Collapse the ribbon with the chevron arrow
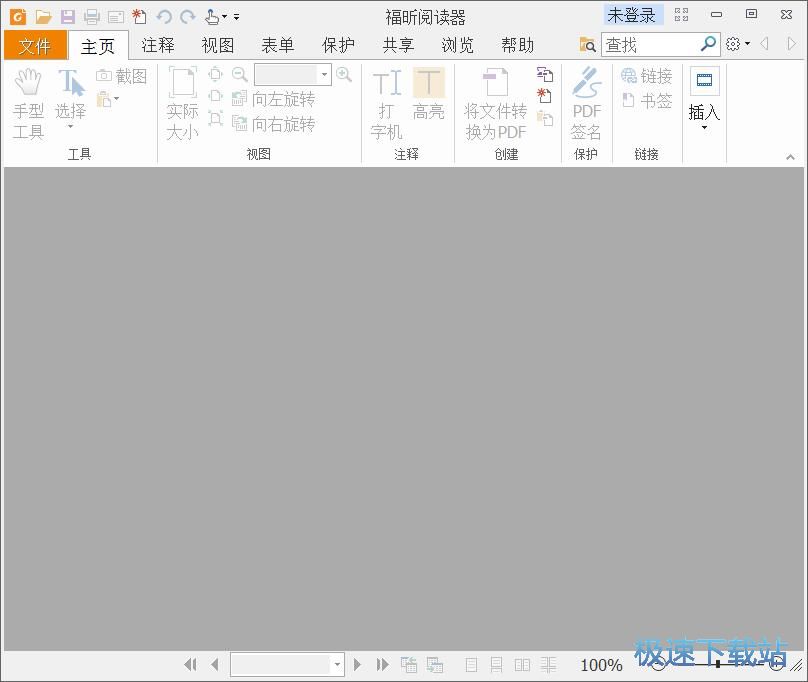Screen dimensions: 808x682 point(790,156)
